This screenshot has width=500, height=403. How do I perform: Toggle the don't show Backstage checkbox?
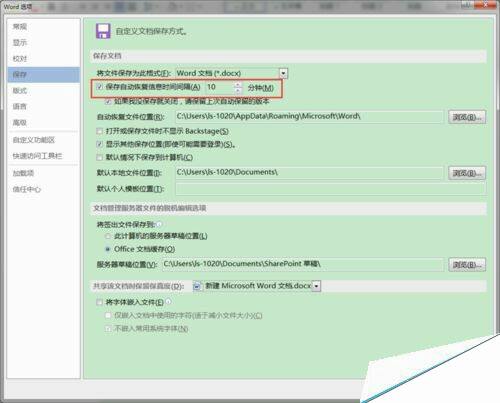click(99, 131)
